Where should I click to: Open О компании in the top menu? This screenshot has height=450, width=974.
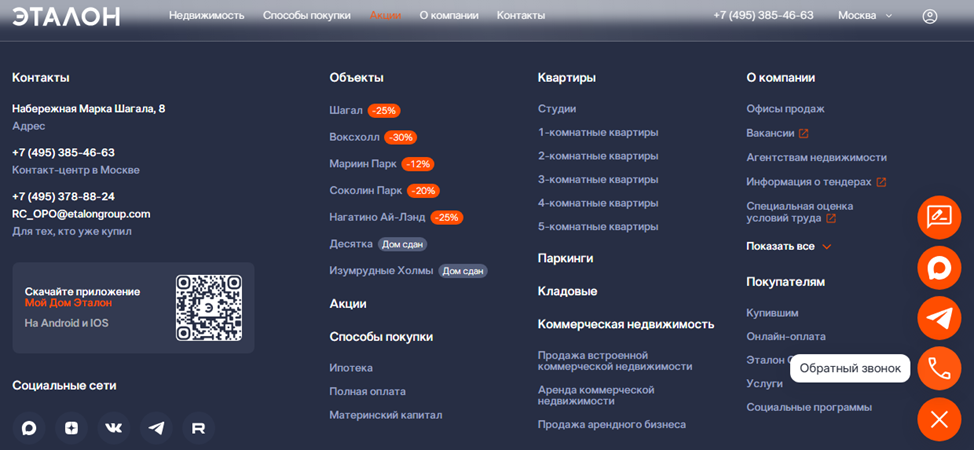point(449,16)
